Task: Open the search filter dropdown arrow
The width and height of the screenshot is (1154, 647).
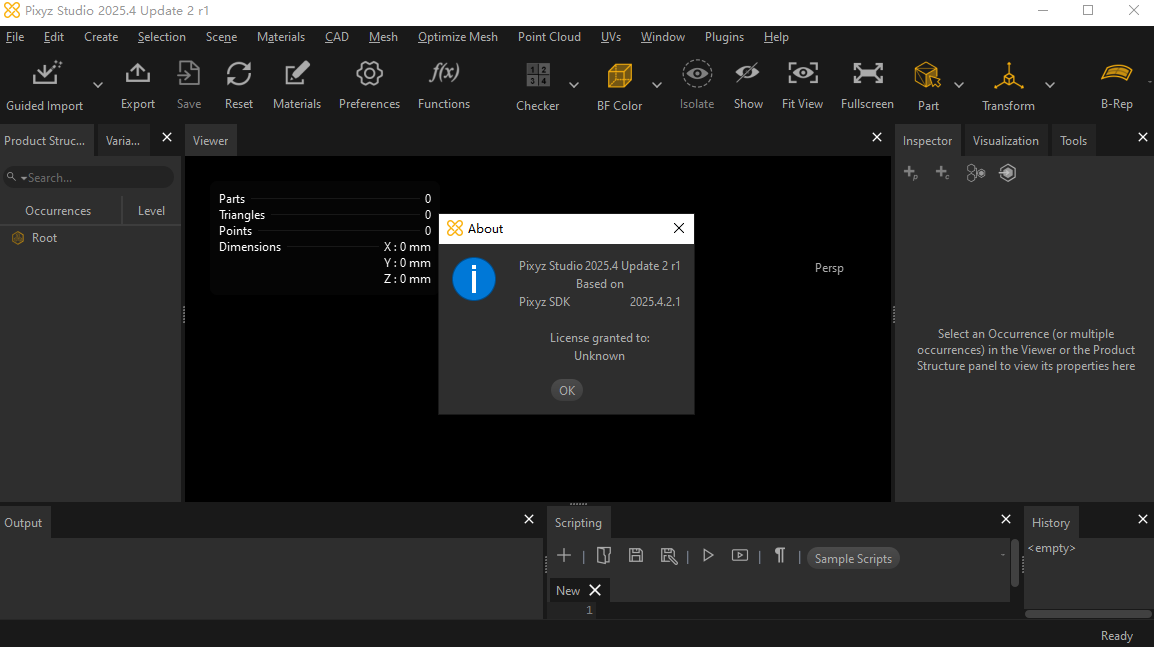Action: click(24, 178)
